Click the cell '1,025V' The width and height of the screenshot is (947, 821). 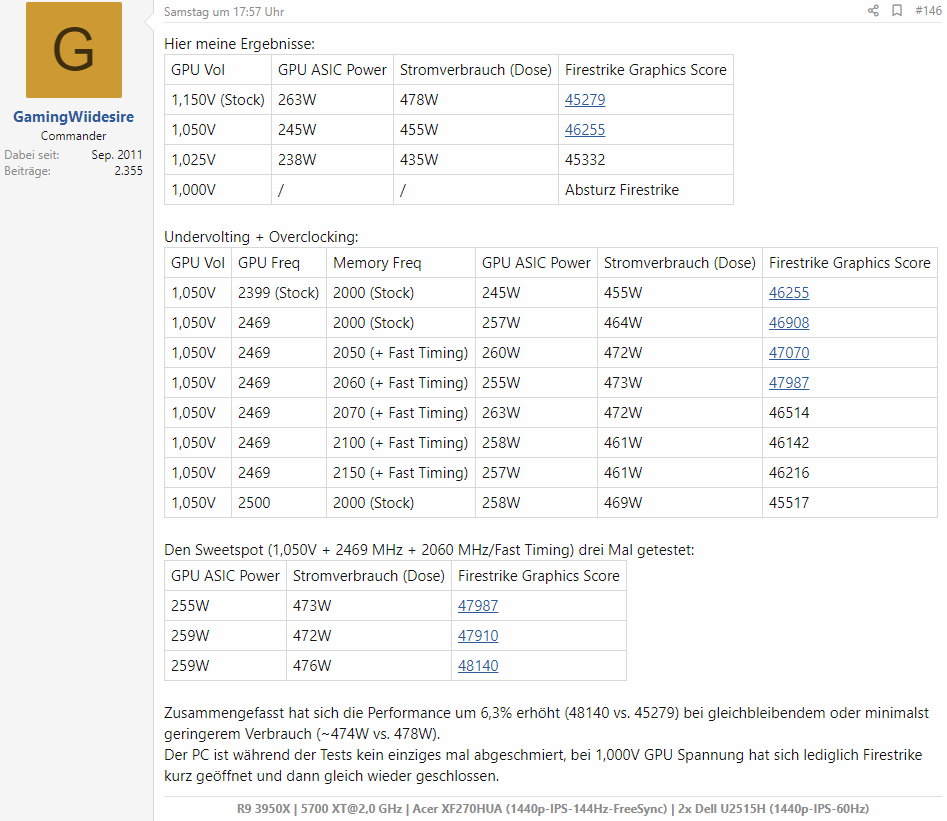pyautogui.click(x=218, y=160)
